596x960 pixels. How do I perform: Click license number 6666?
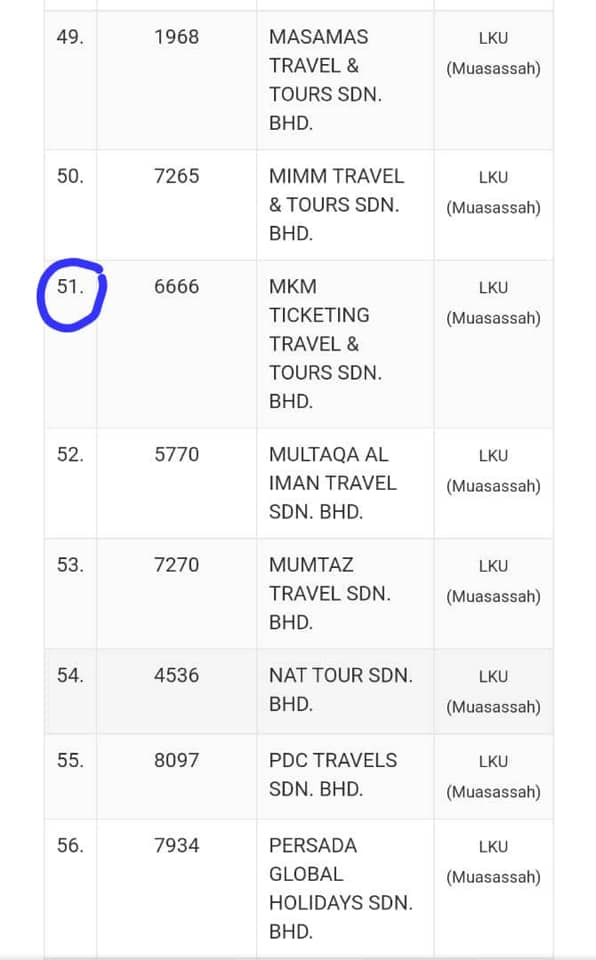coord(176,287)
